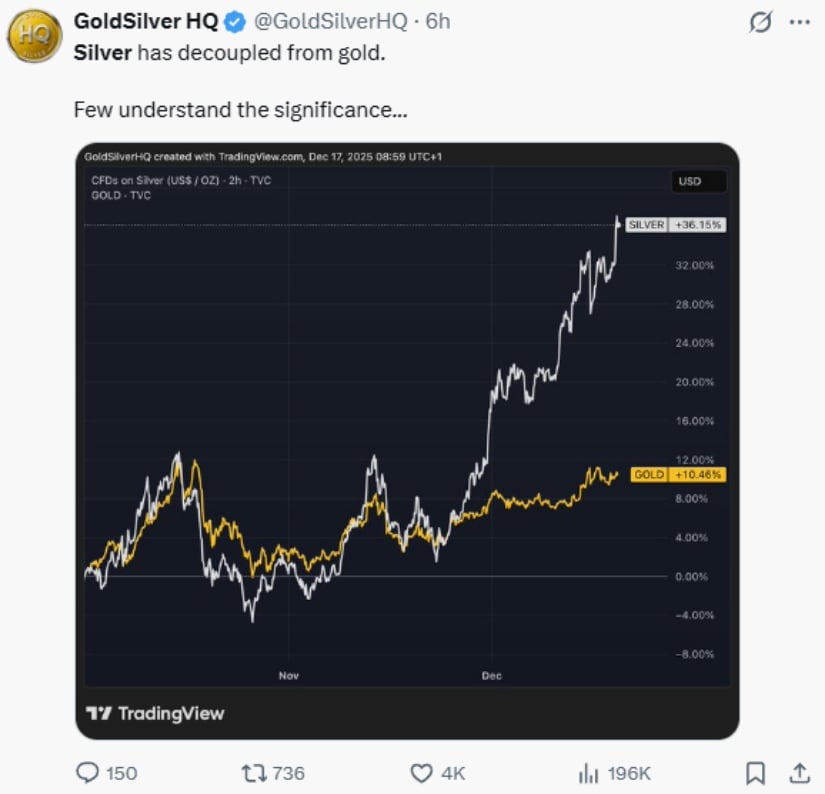The width and height of the screenshot is (825, 794).
Task: Click the SILVER +36.15% price label
Action: [x=676, y=225]
